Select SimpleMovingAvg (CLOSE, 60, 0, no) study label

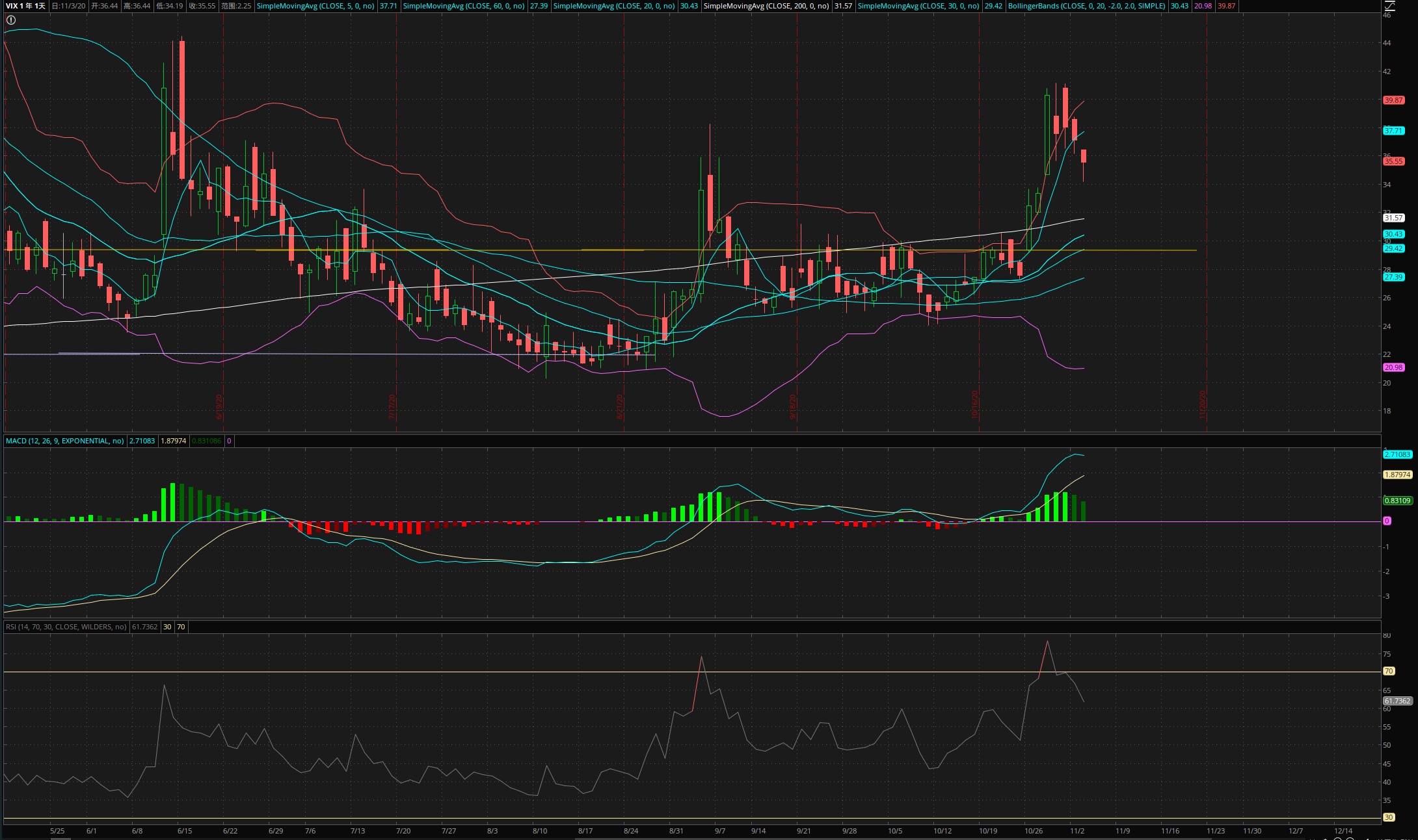(464, 6)
